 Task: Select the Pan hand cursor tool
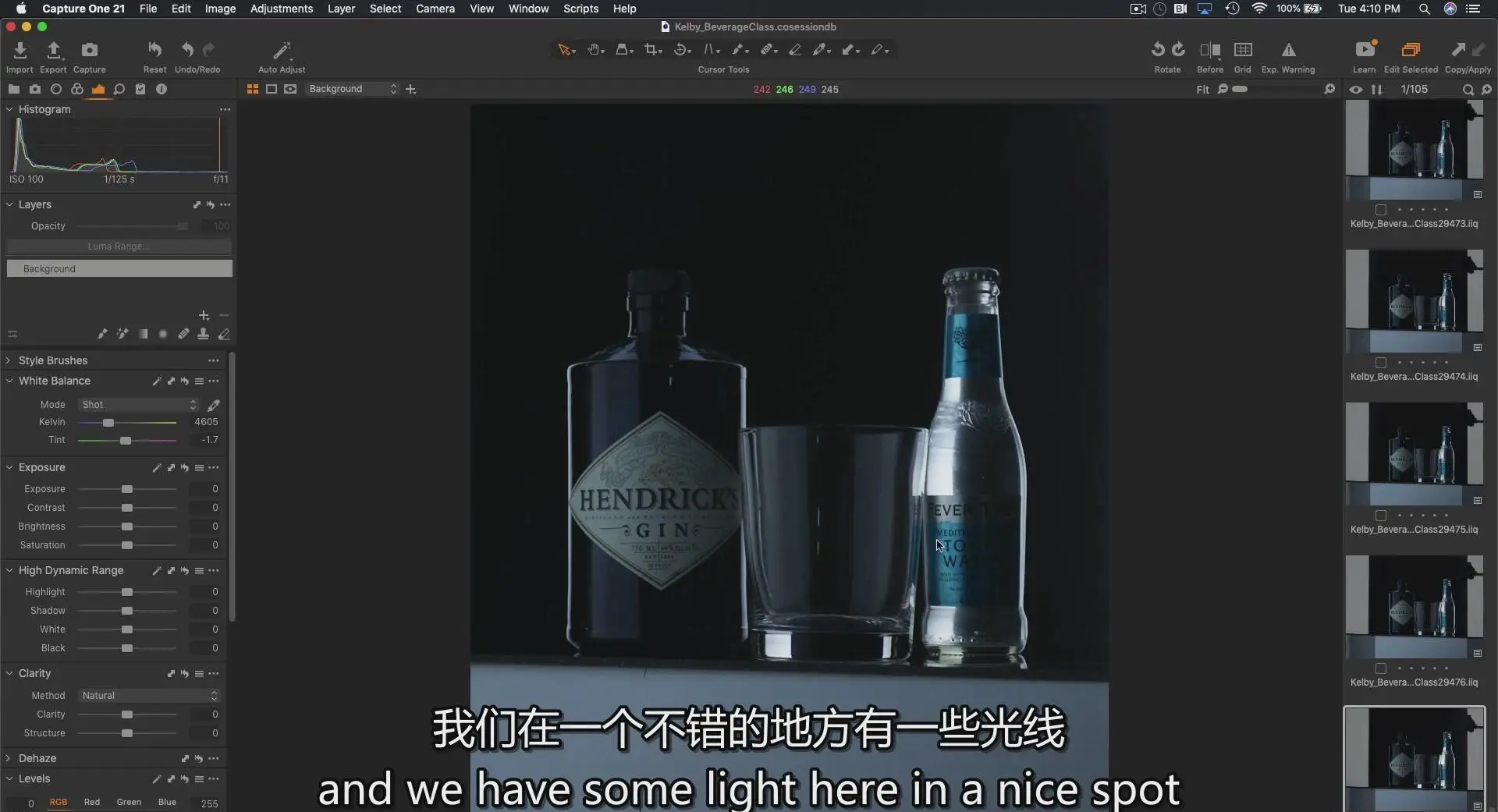595,50
